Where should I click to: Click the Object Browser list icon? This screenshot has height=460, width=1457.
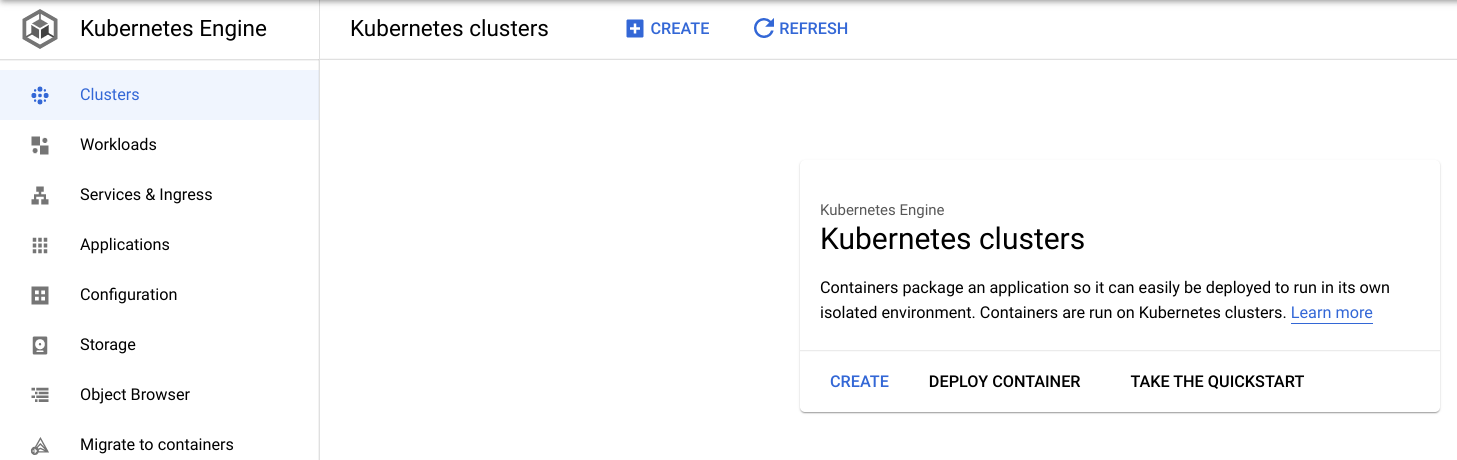click(x=40, y=395)
